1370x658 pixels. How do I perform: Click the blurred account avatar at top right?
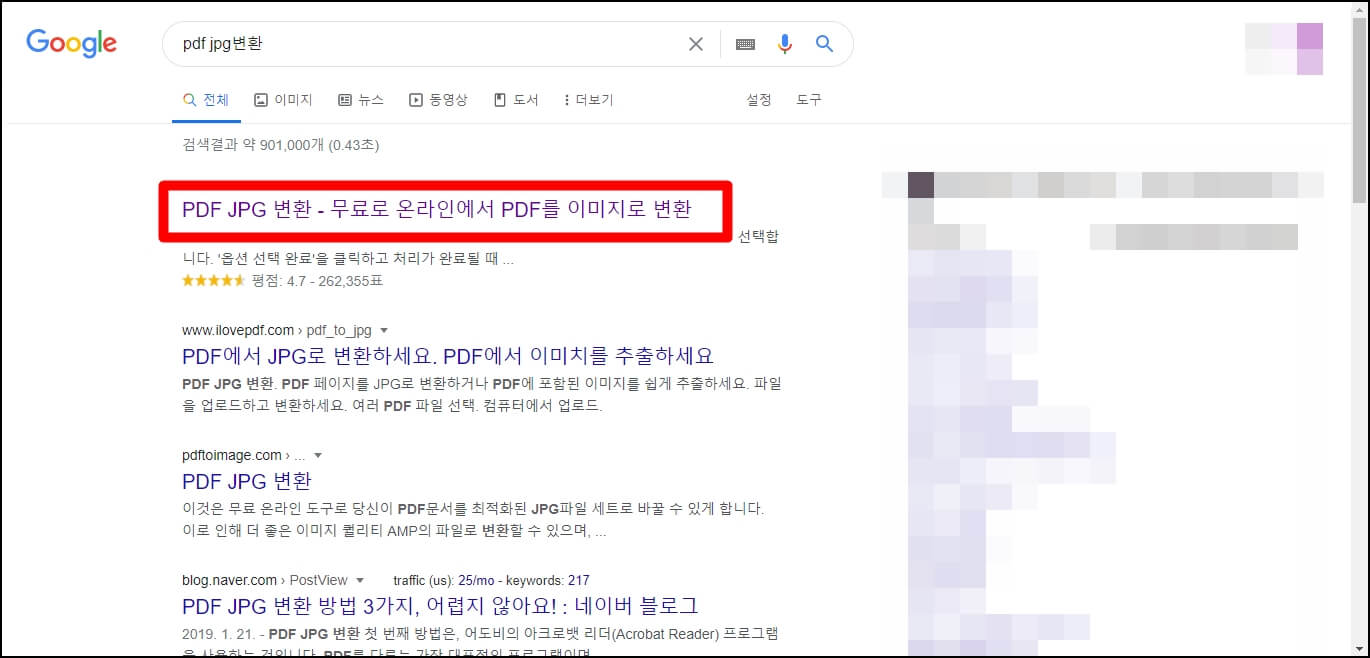point(1284,48)
